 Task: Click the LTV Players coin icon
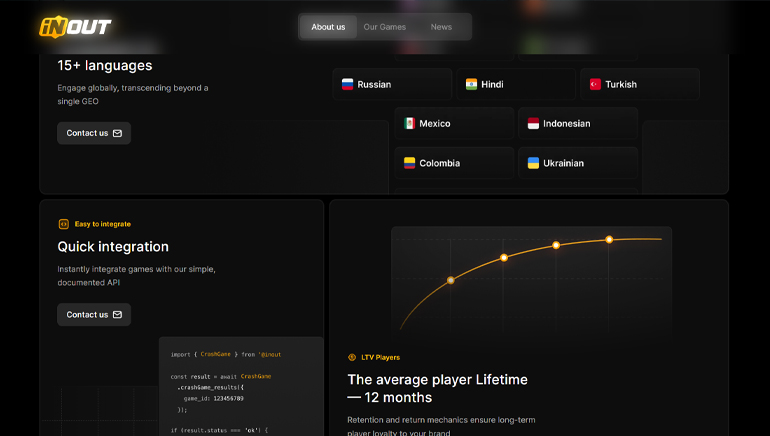[352, 357]
